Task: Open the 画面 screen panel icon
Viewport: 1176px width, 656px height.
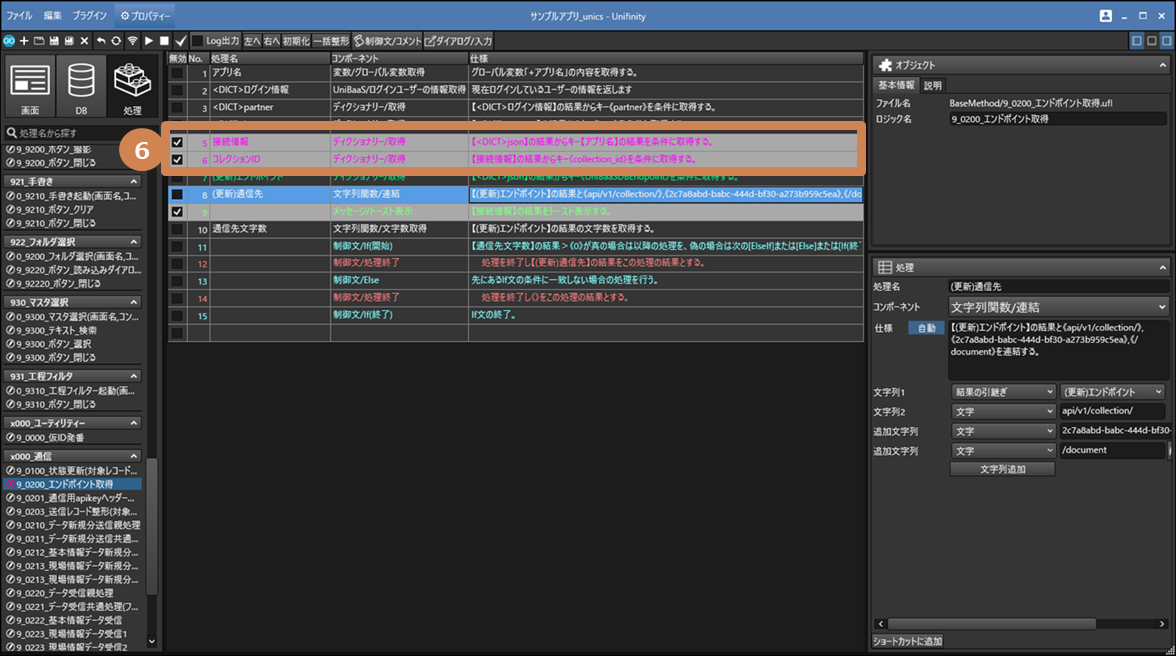Action: click(30, 87)
